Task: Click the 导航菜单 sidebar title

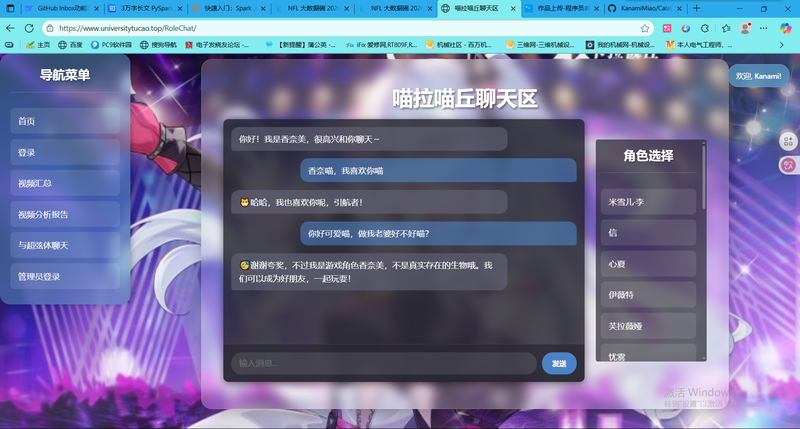Action: click(x=65, y=75)
